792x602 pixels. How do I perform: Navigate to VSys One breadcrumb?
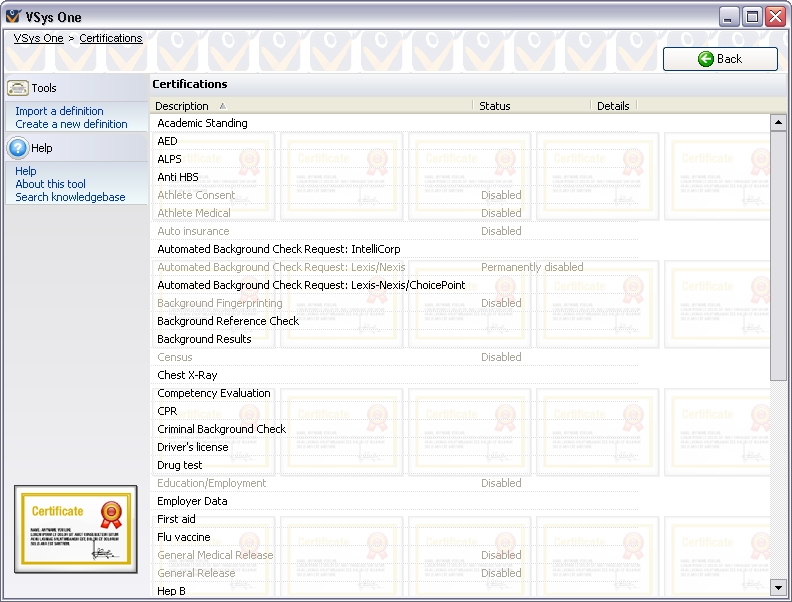click(38, 38)
